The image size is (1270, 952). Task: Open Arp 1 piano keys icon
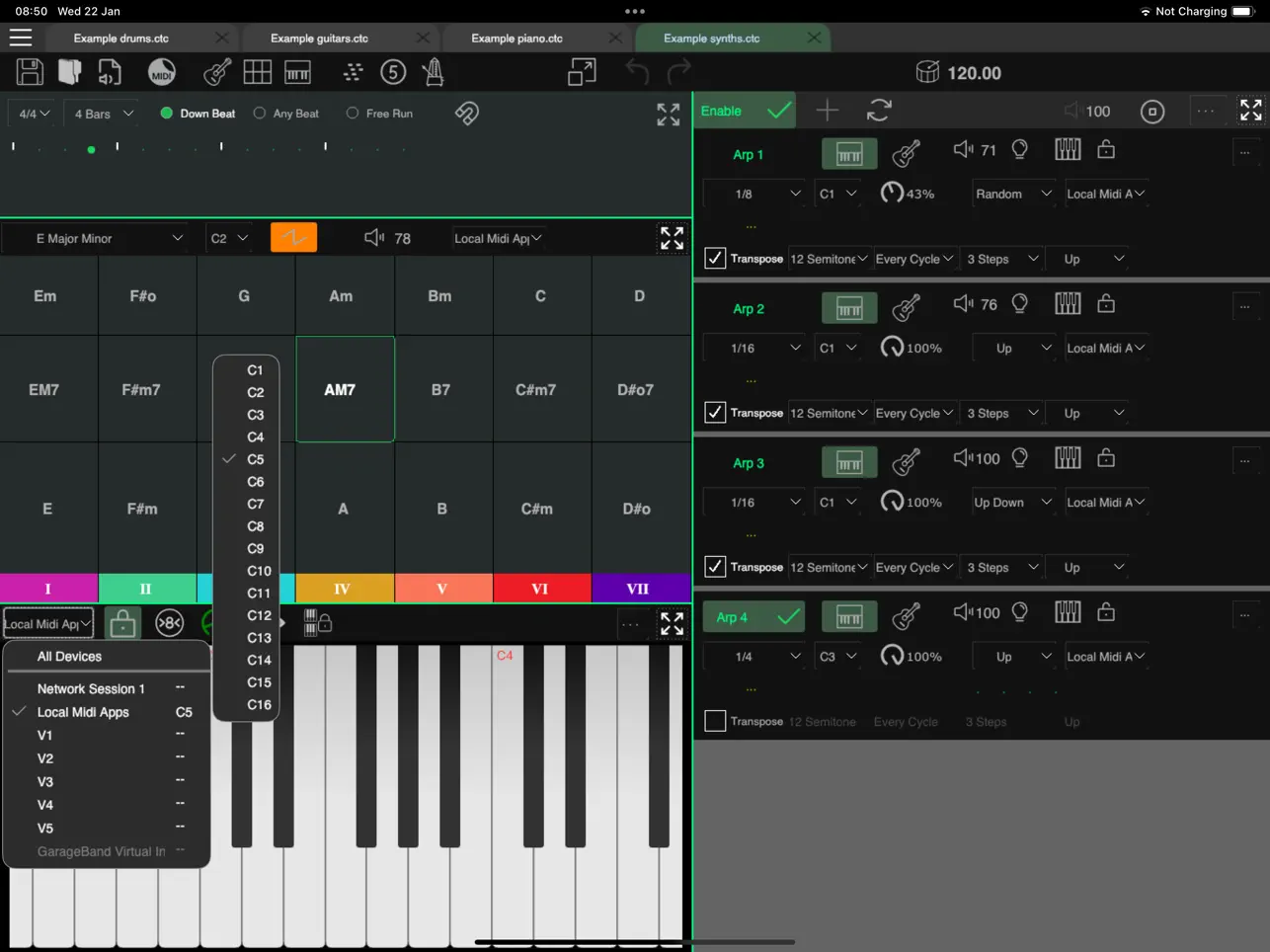1068,149
